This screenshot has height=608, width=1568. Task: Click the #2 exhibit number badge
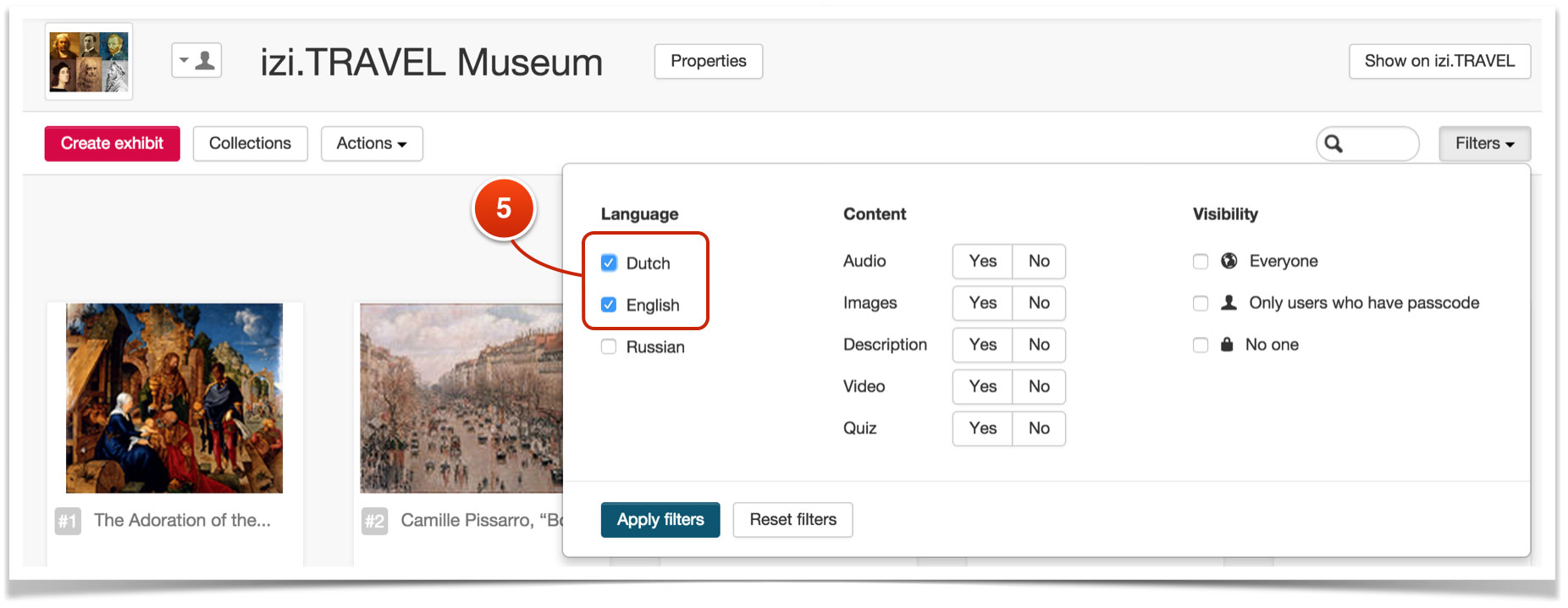374,521
